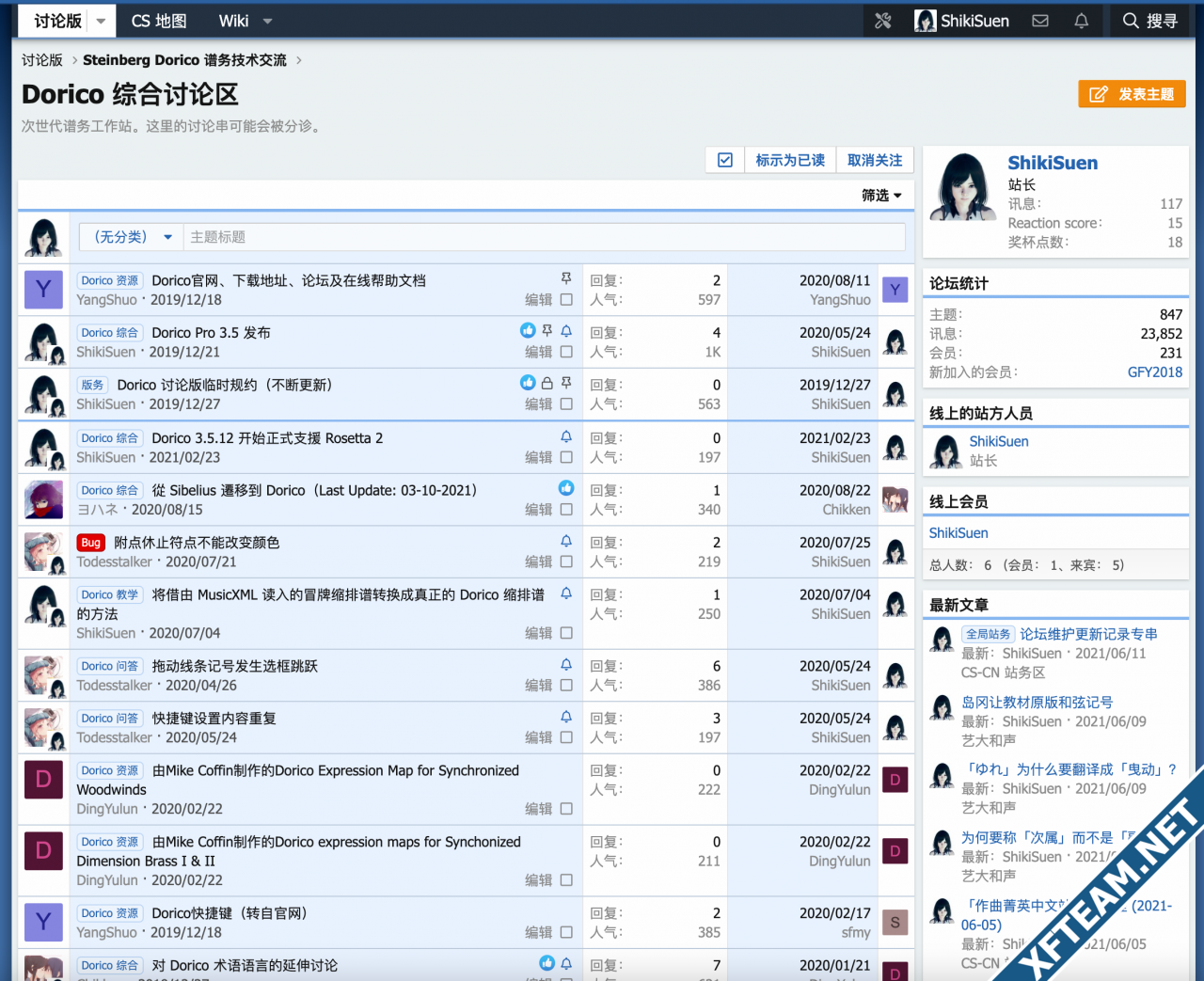Viewport: 1204px width, 981px height.
Task: Click the 发表主题 button
Action: 1132,94
